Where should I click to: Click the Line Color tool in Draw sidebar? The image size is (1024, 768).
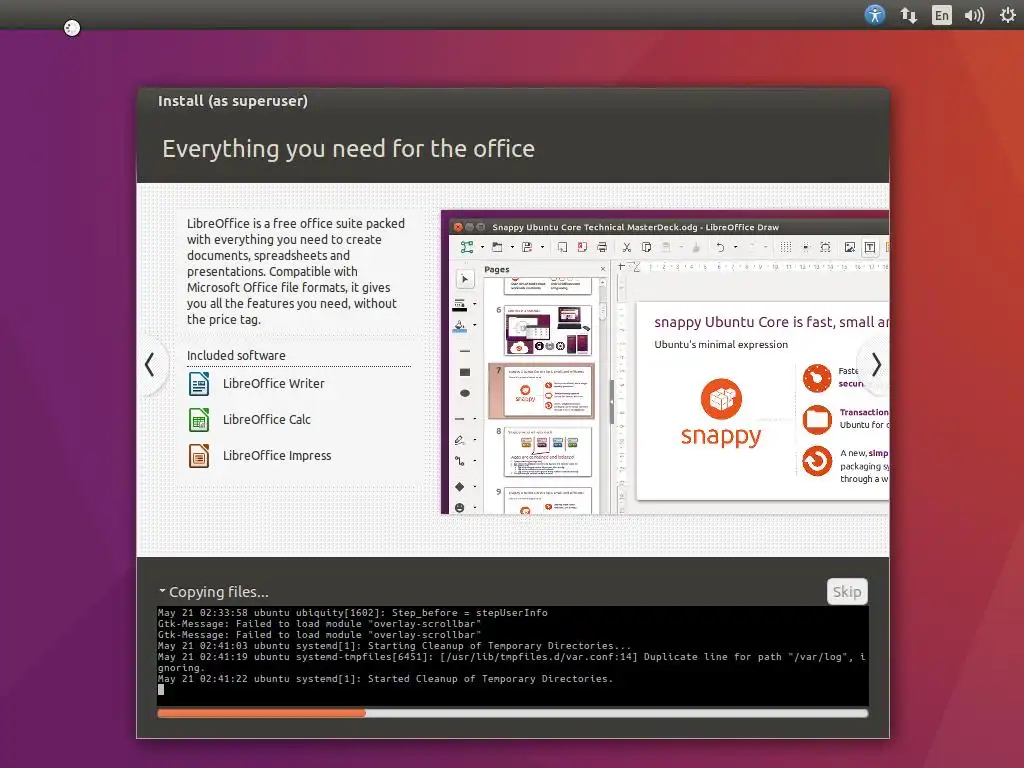pos(460,304)
